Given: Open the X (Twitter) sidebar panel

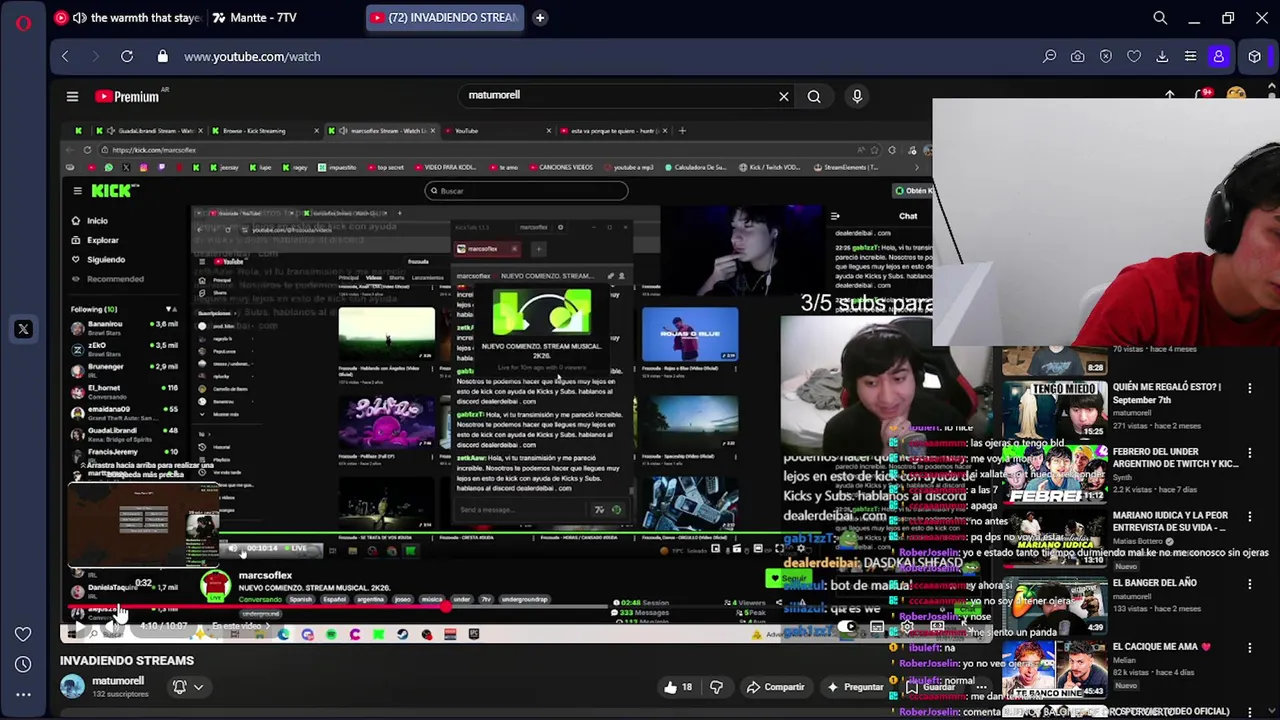Looking at the screenshot, I should tap(23, 329).
